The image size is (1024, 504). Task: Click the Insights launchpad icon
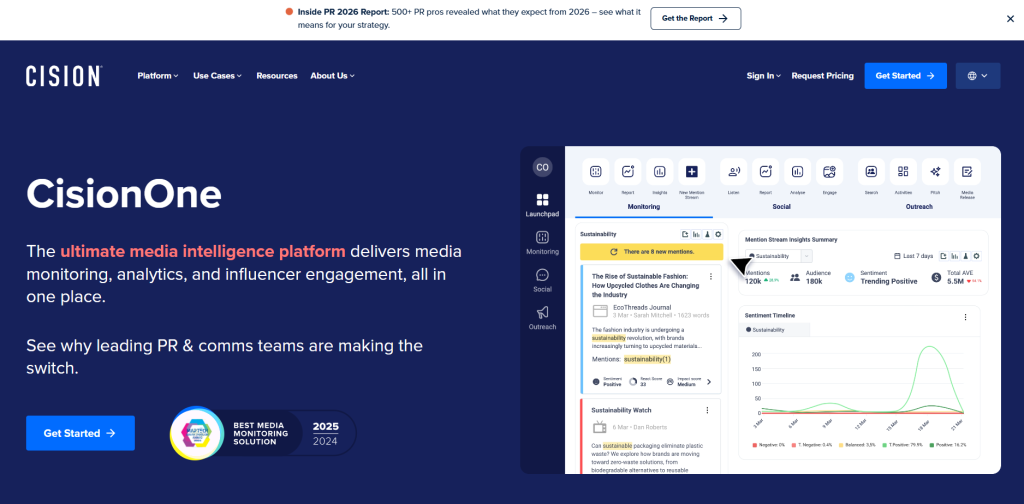[x=660, y=172]
